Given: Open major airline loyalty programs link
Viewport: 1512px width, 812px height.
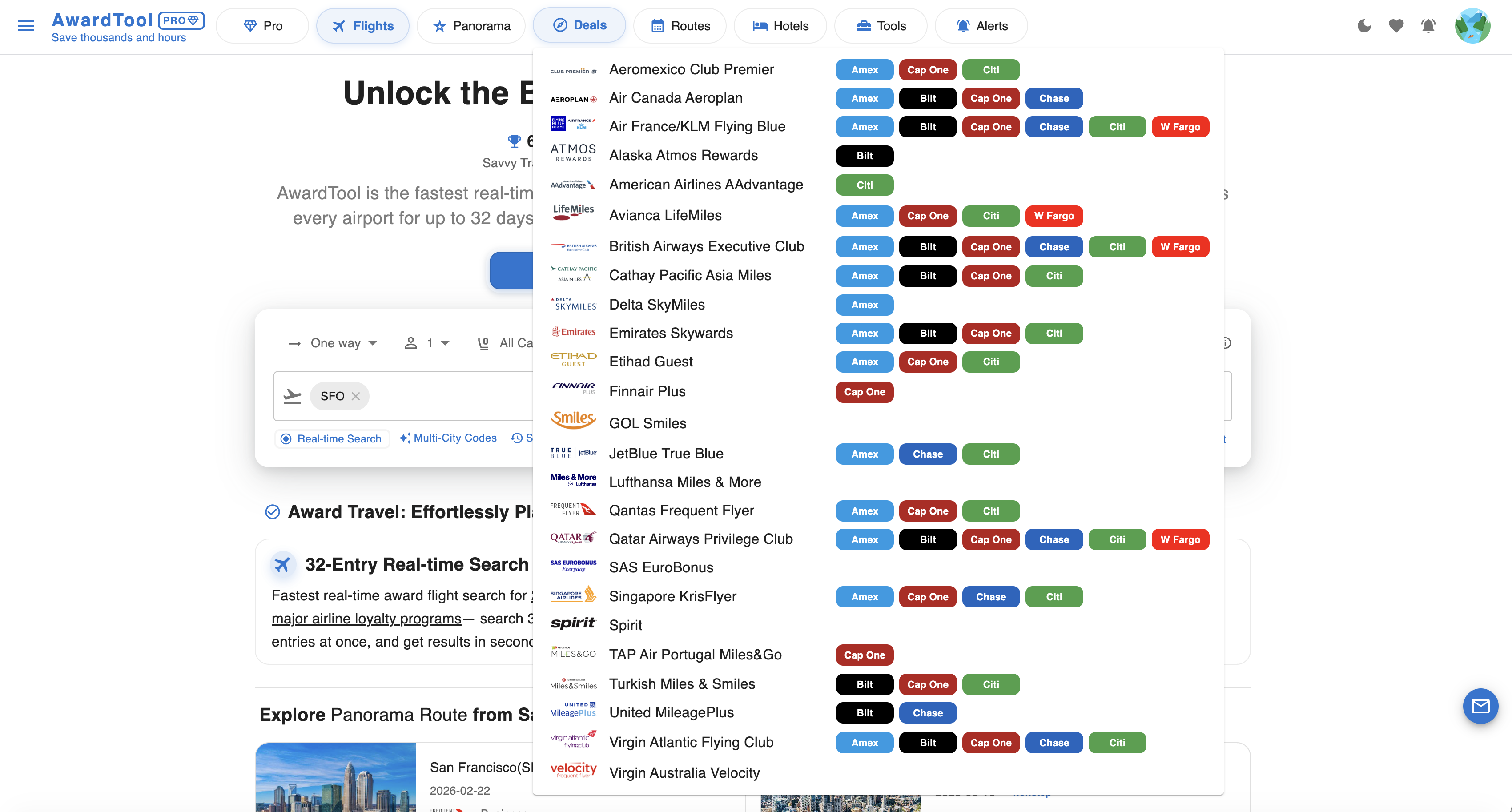Looking at the screenshot, I should [367, 618].
